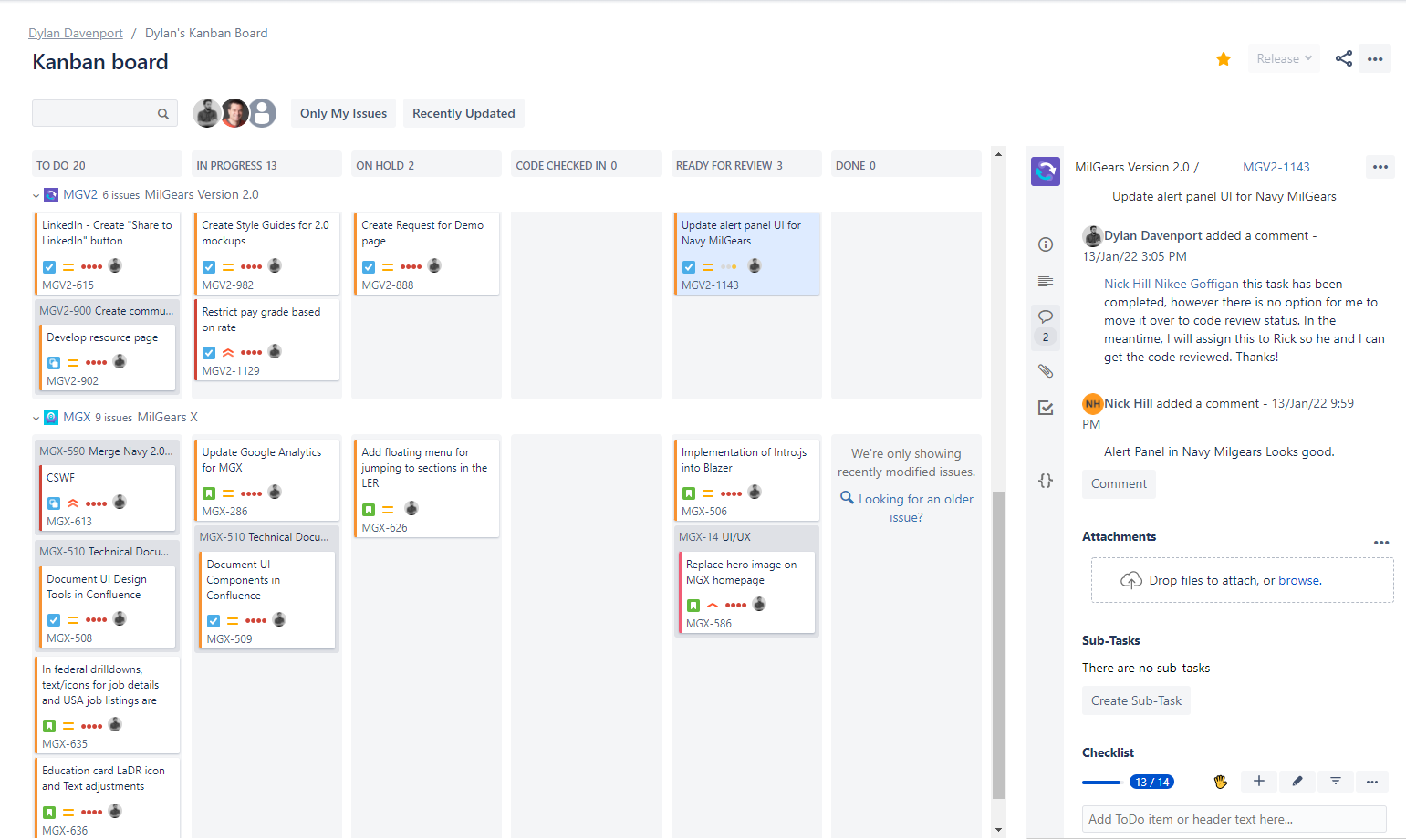Open the Dylan Davenport breadcrumb link
1406x840 pixels.
point(76,33)
